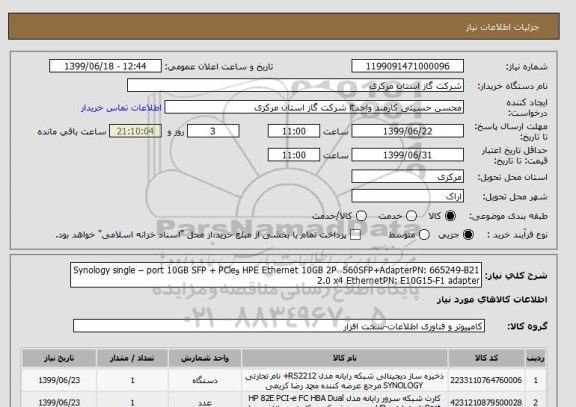Click the remaining days field showing 3
The width and height of the screenshot is (576, 407).
213,131
